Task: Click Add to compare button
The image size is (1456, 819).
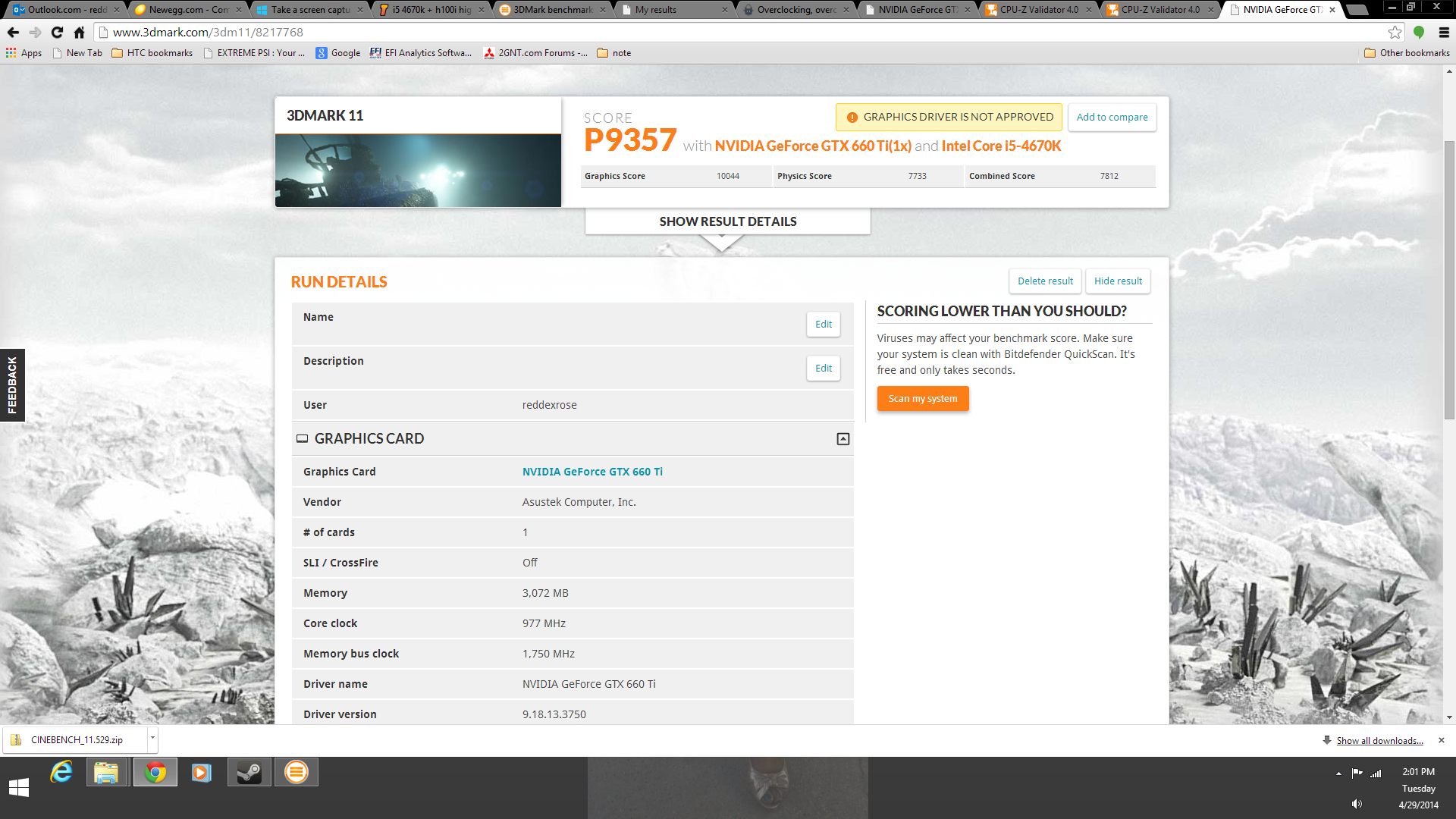Action: (1112, 118)
